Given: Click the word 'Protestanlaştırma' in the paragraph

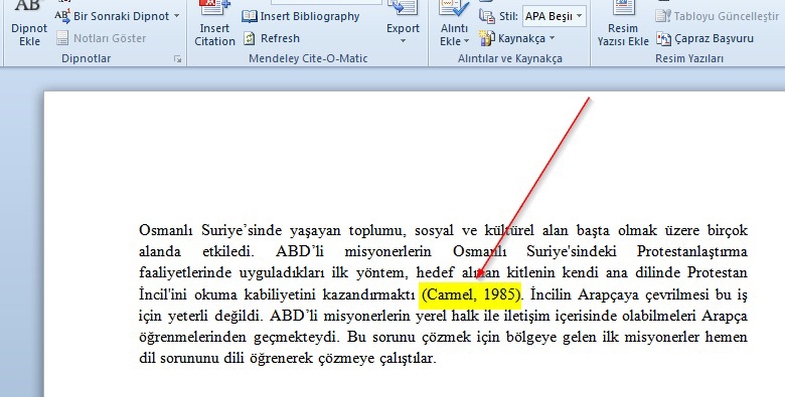Looking at the screenshot, I should pos(692,251).
